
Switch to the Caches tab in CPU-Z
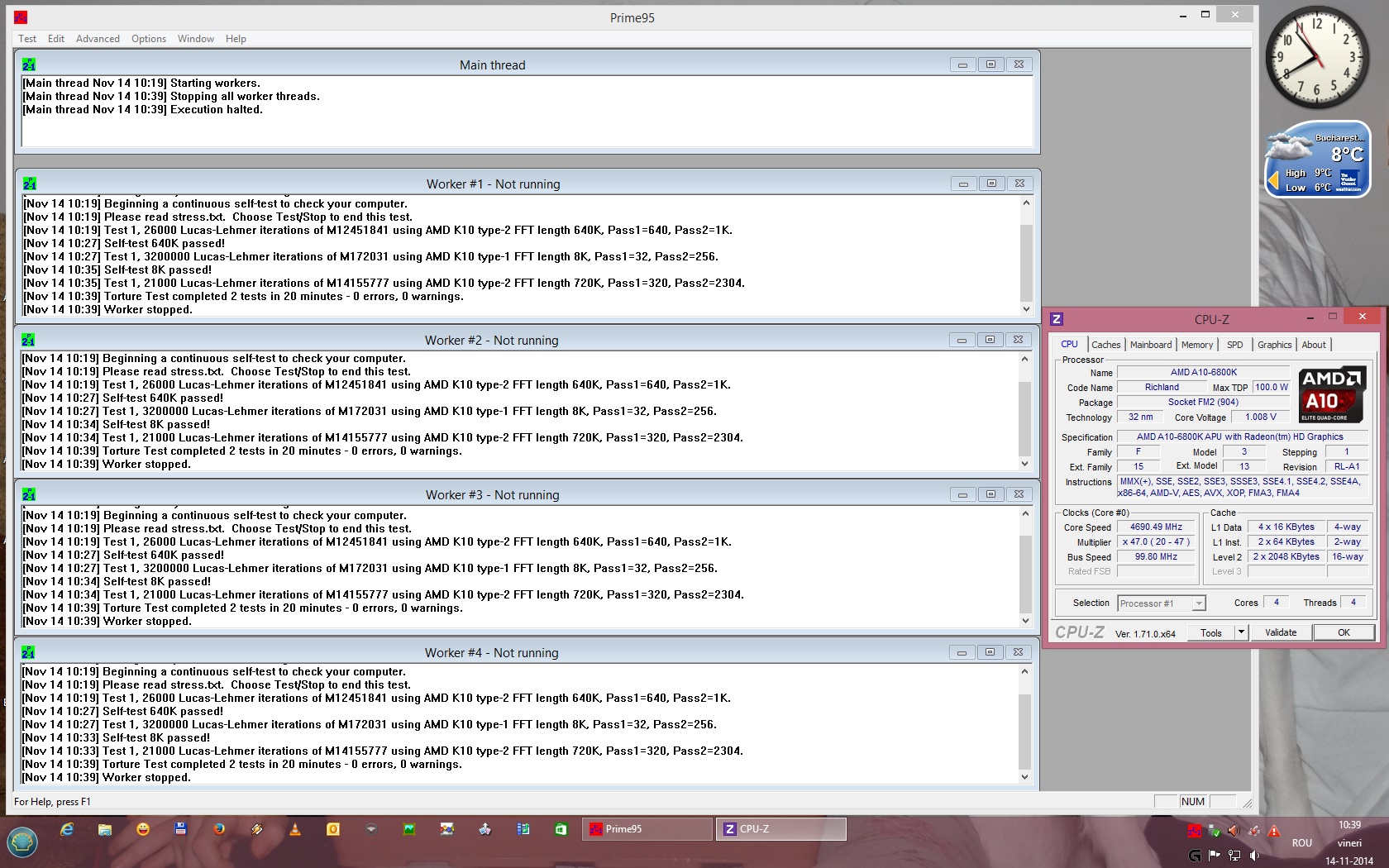(1106, 345)
